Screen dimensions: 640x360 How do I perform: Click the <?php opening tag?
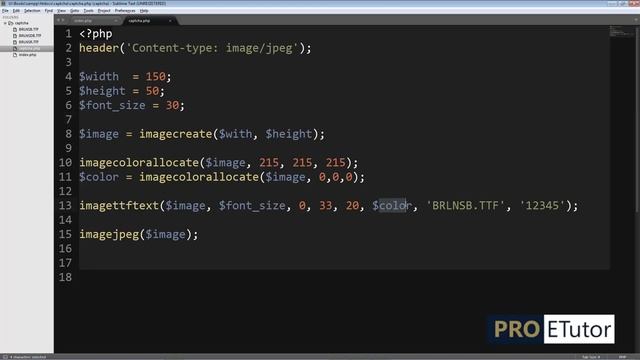[x=96, y=34]
